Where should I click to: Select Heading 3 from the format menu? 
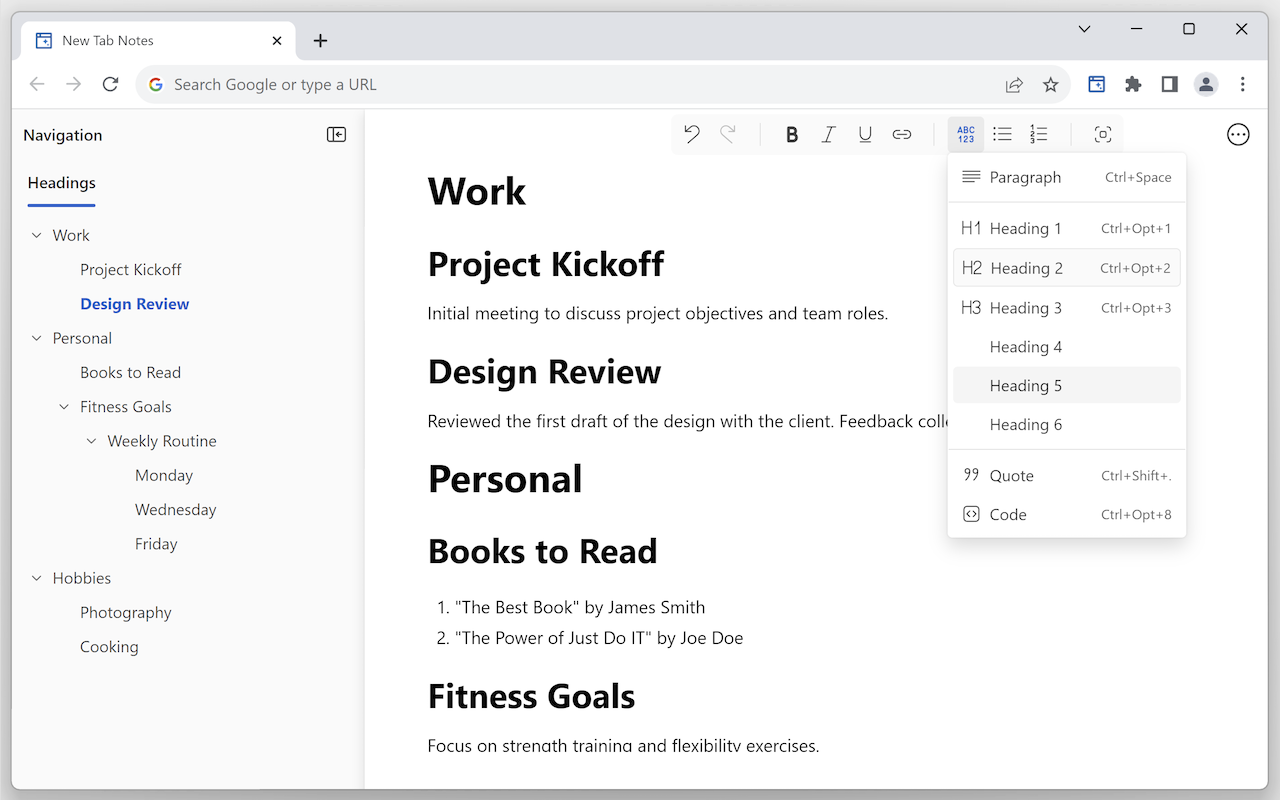click(x=1026, y=307)
